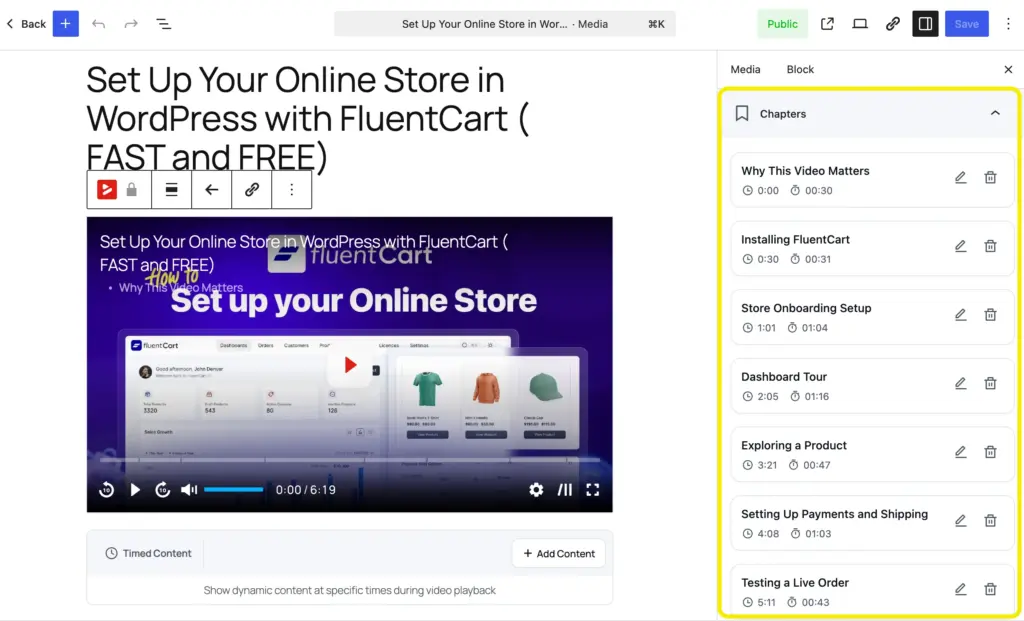This screenshot has width=1024, height=621.
Task: Select the red video block type icon
Action: 107,189
